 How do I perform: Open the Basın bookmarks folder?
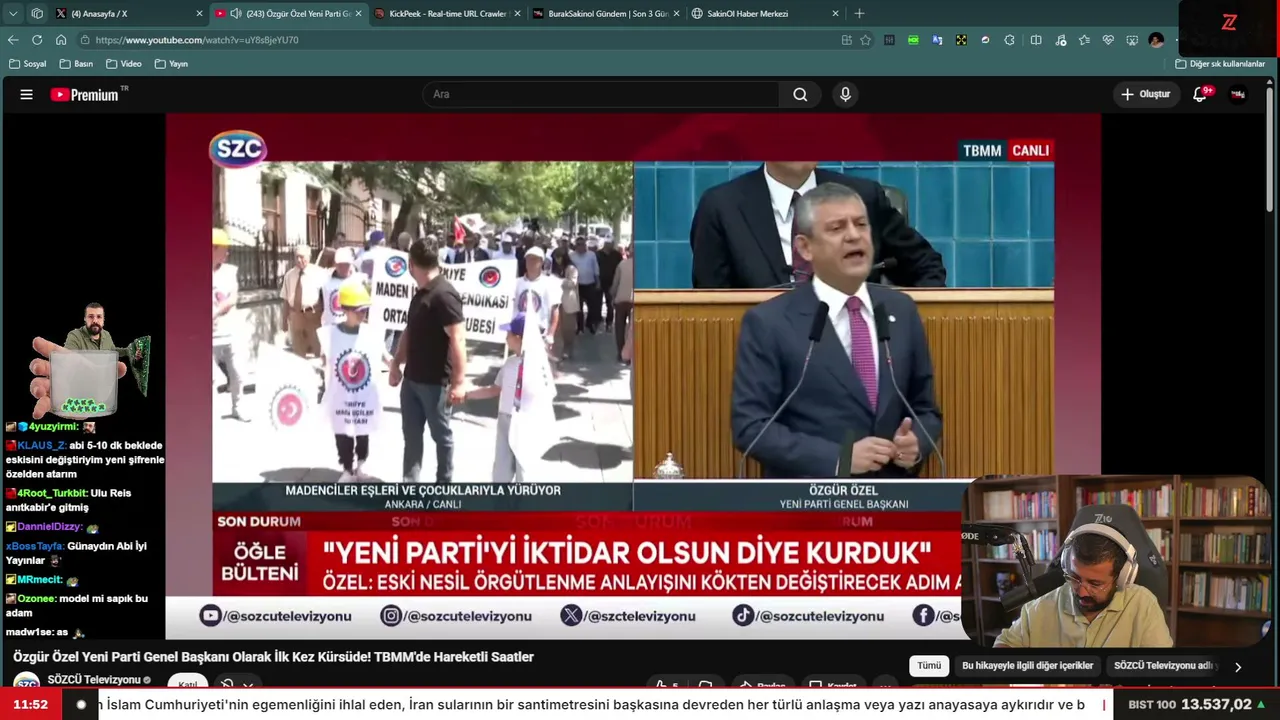click(x=77, y=64)
